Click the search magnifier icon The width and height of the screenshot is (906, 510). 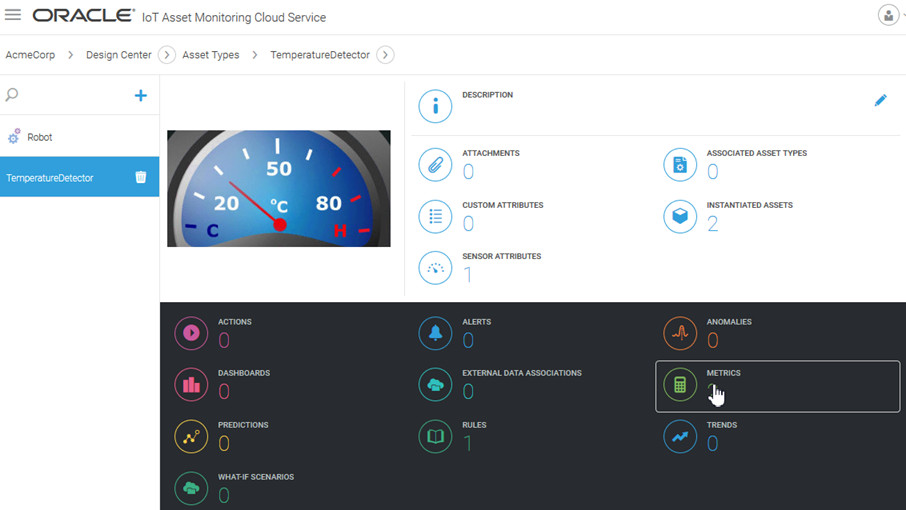coord(12,95)
